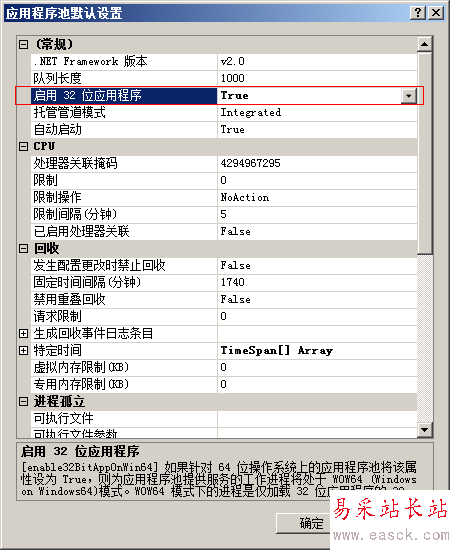Select the 队列长度 property
Screen dimensions: 450x550
tap(124, 78)
